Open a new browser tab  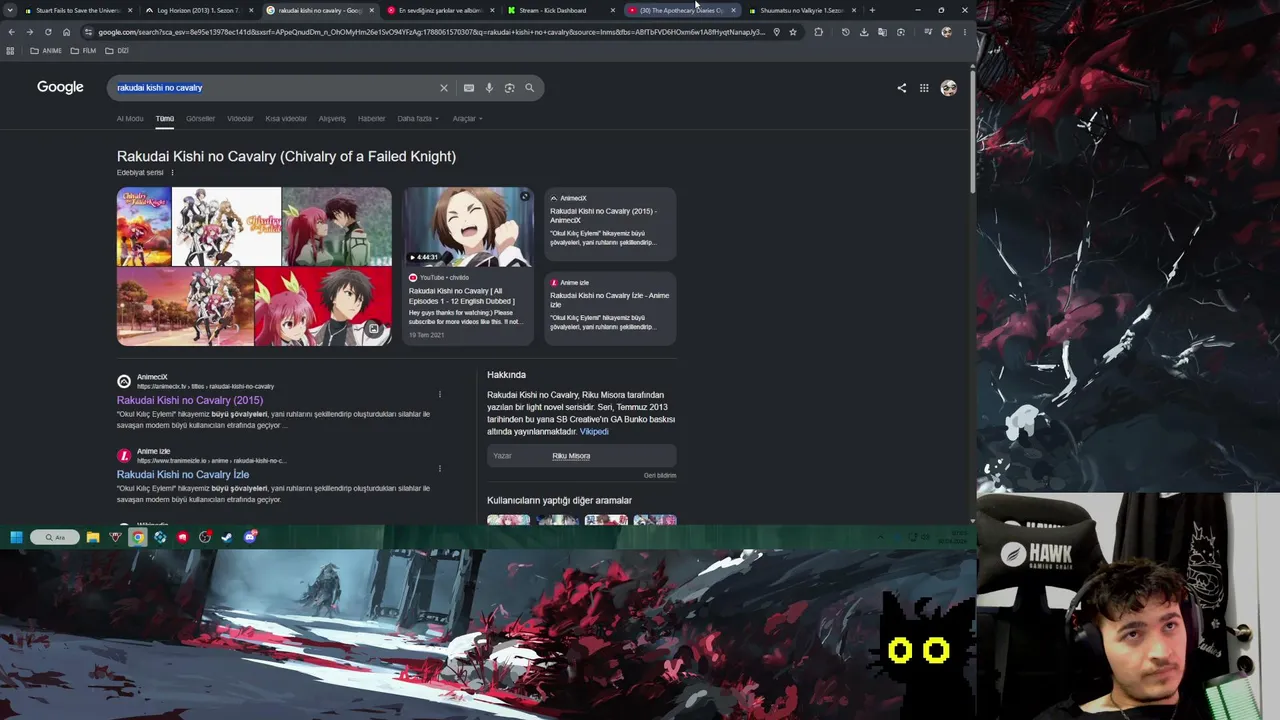pos(872,10)
